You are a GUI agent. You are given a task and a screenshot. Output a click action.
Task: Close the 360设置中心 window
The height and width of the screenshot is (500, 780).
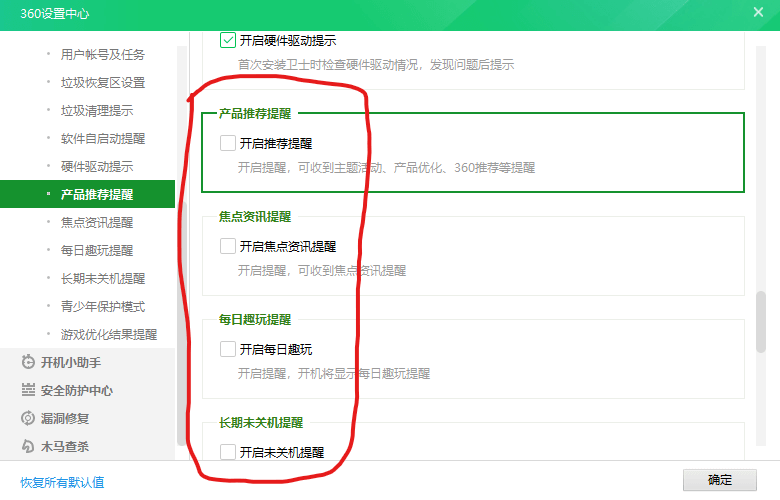pos(758,12)
